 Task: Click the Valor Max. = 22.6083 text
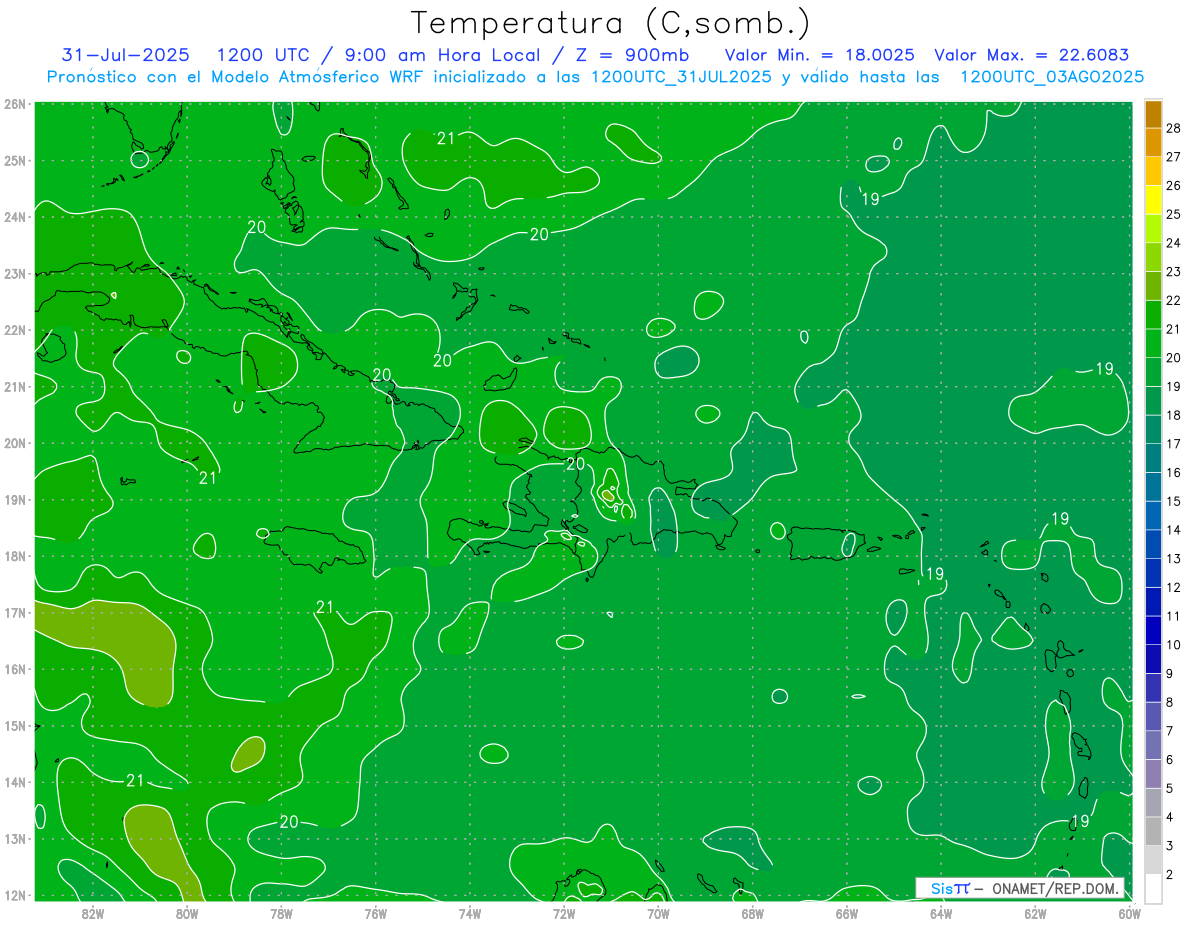1031,55
